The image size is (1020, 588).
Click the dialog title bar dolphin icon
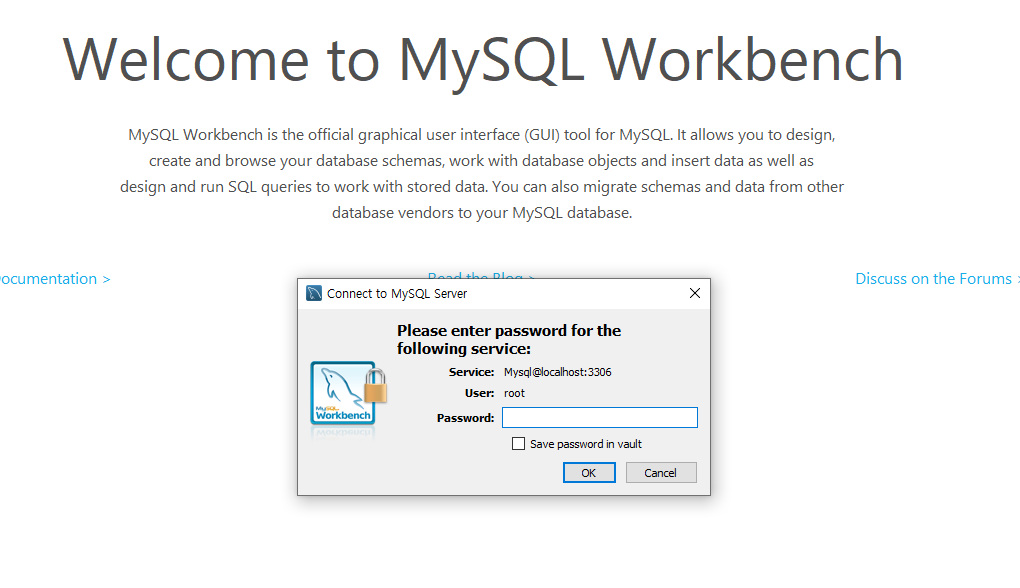[x=314, y=293]
